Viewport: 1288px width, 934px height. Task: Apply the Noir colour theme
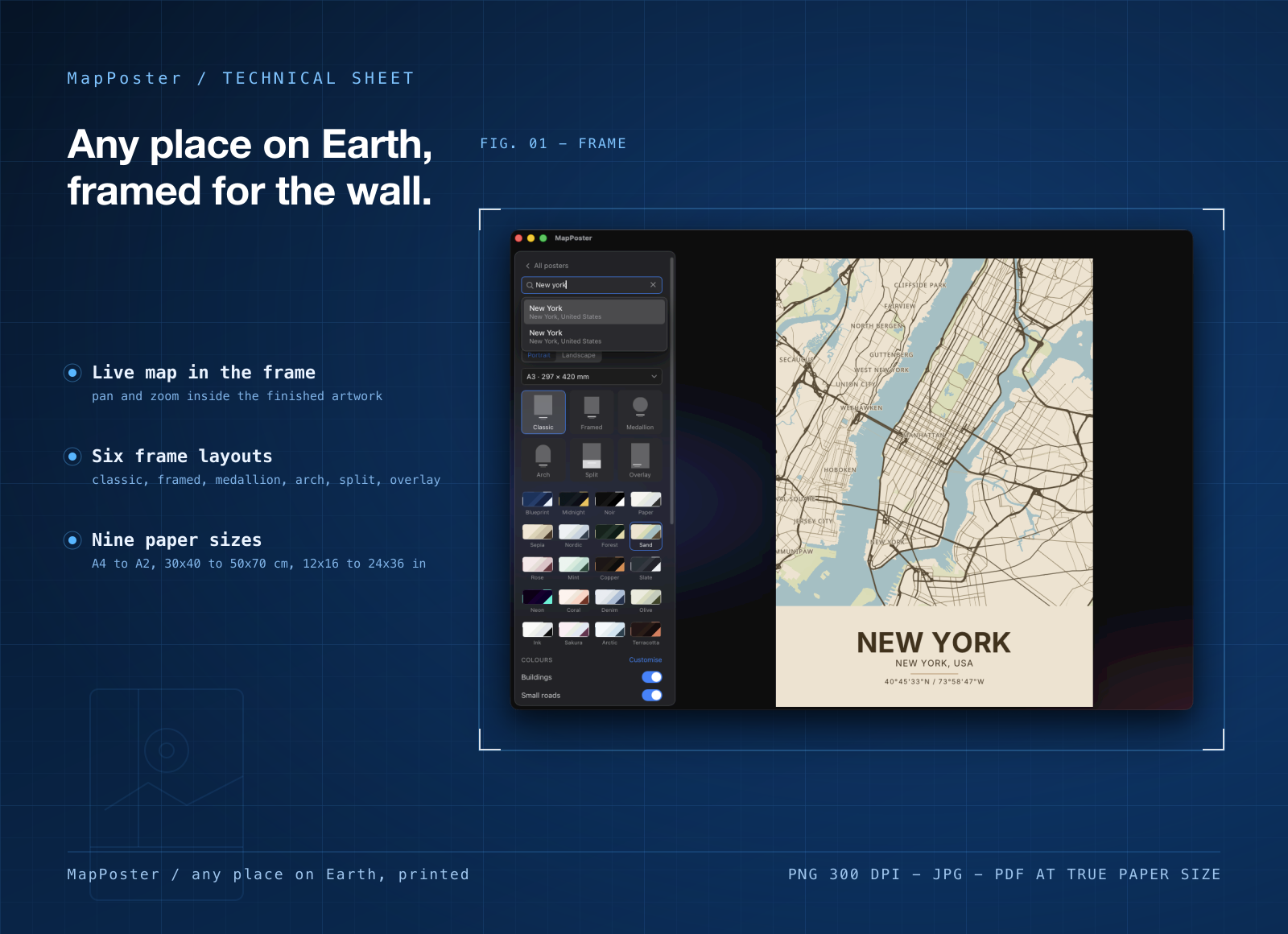click(x=609, y=503)
